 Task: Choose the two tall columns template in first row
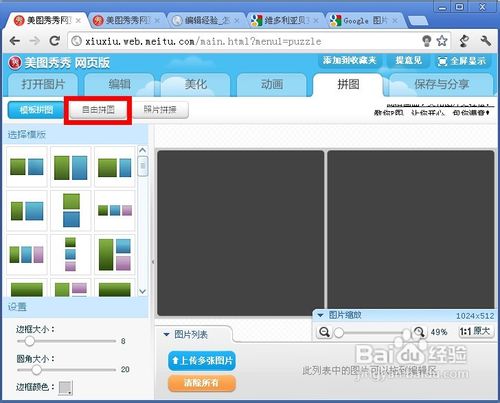[71, 167]
